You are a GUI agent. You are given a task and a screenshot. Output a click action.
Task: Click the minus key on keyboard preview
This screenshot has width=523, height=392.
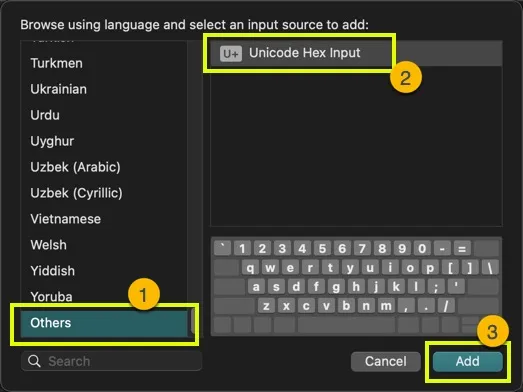(442, 249)
